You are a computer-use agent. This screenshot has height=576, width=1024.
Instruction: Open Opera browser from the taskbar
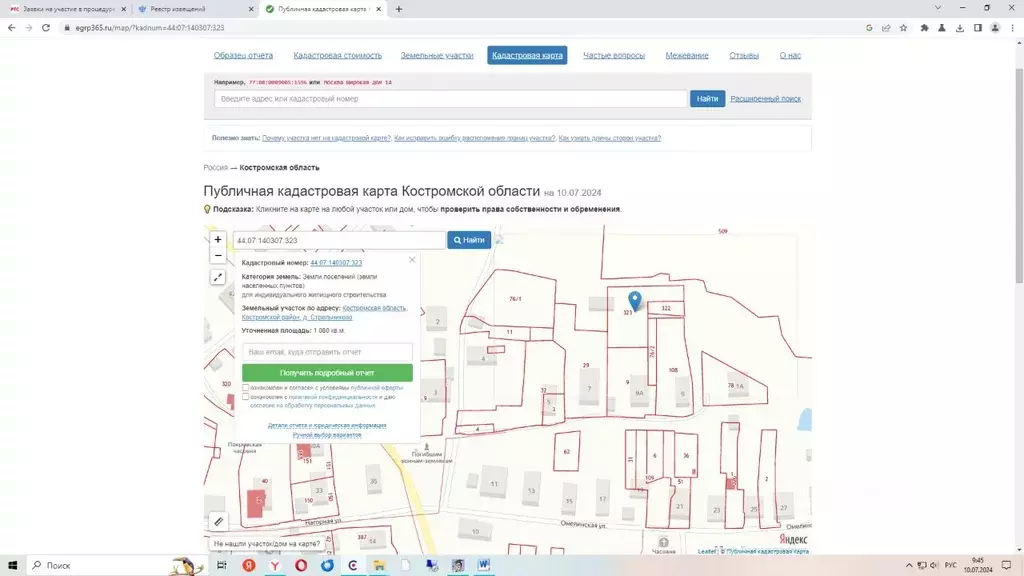(301, 565)
